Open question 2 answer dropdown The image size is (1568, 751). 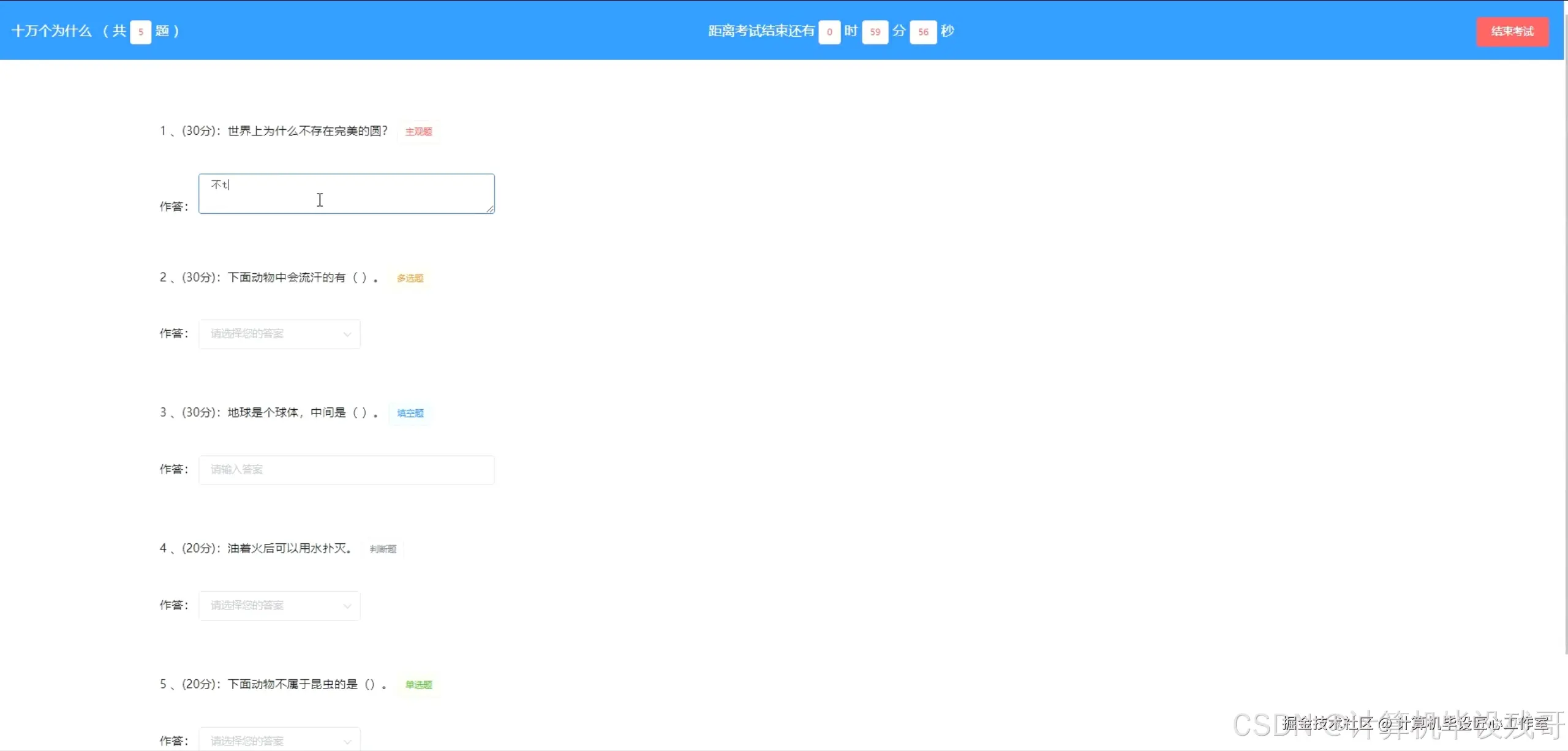tap(279, 334)
